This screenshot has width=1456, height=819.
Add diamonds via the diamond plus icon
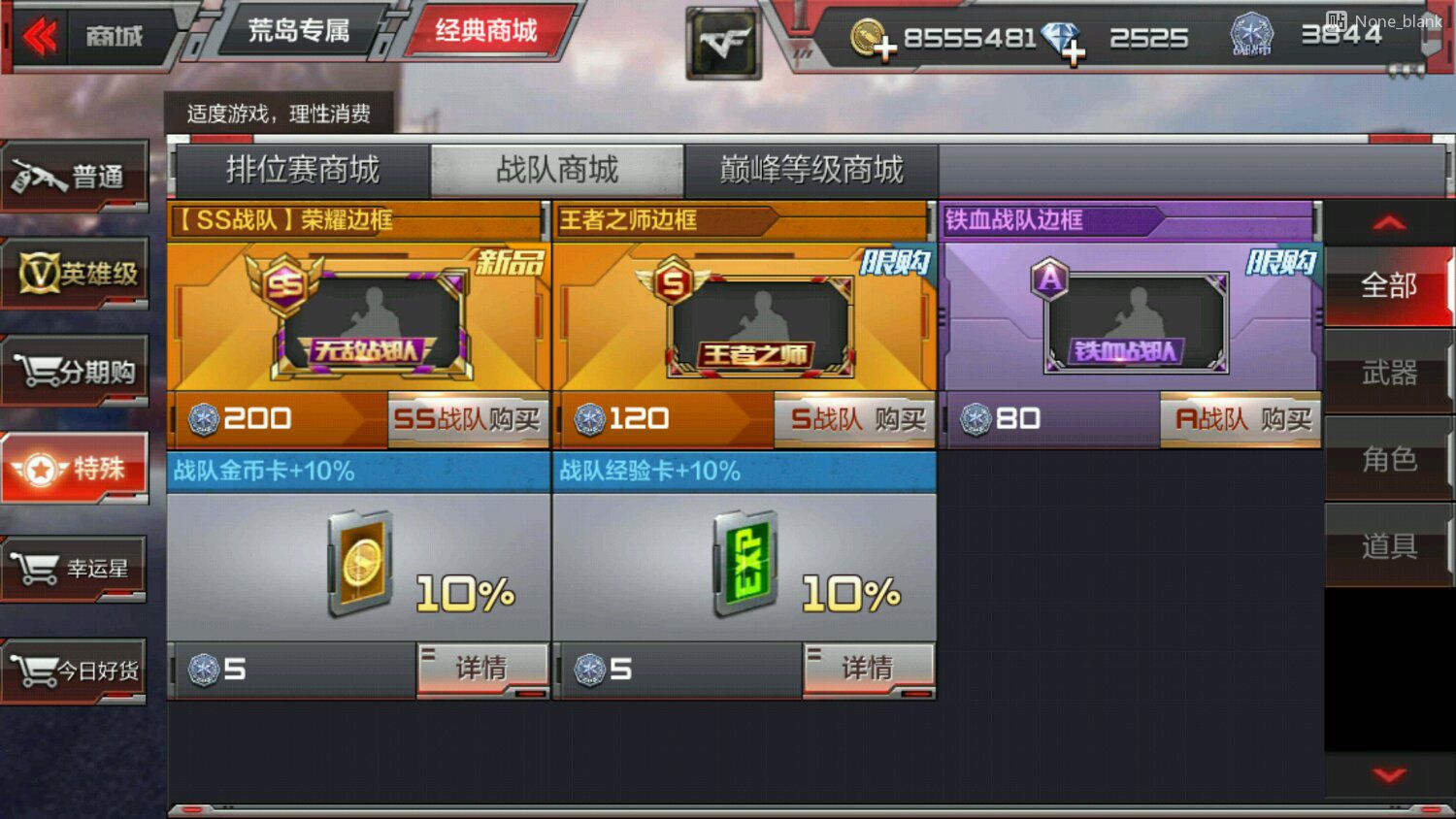1063,42
